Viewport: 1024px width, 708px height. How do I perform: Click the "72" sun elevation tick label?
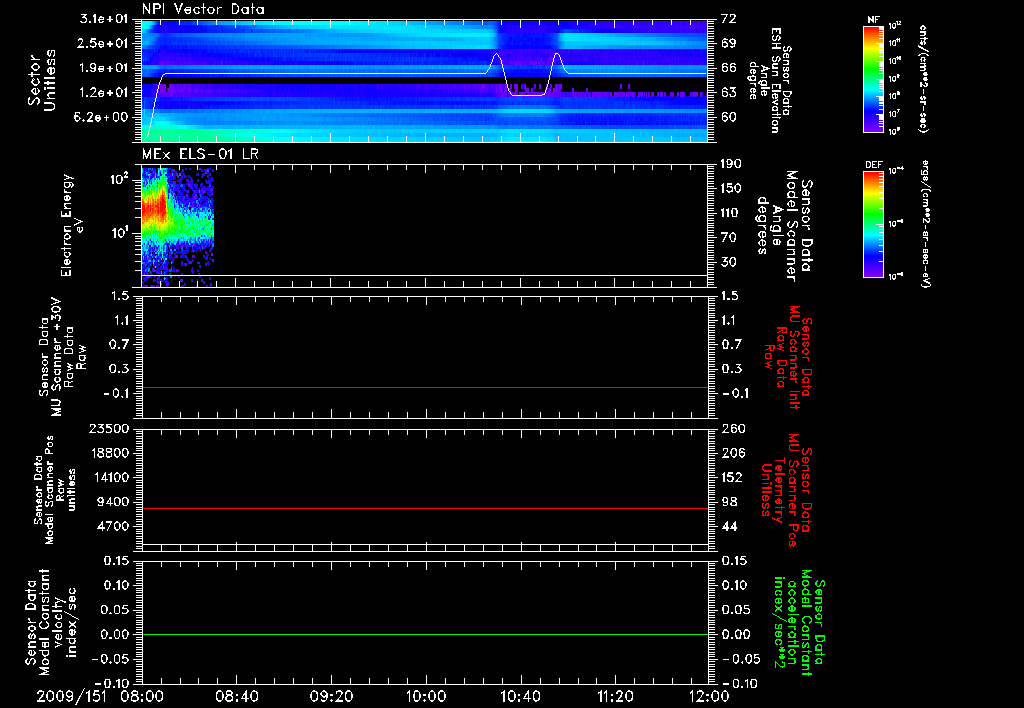coord(728,19)
